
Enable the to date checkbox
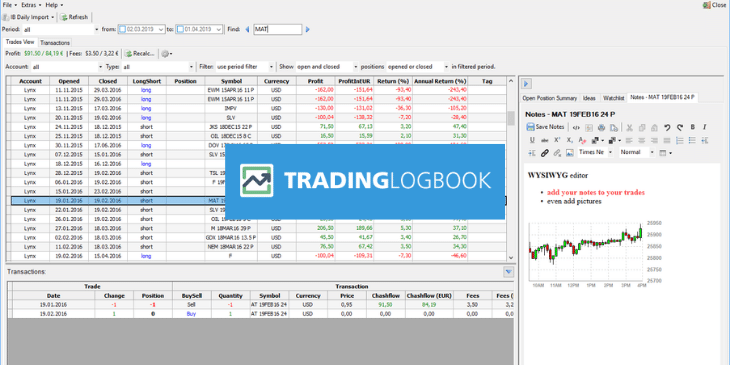(180, 29)
